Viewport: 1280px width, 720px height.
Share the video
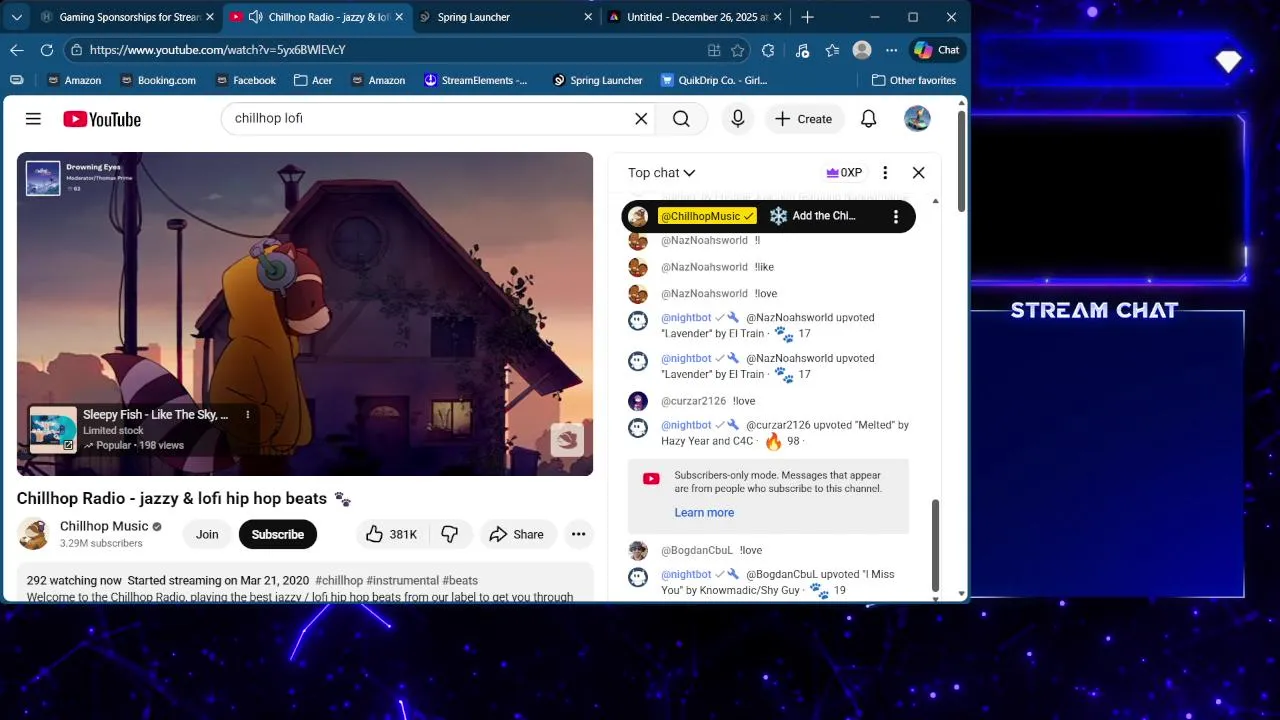pos(516,534)
